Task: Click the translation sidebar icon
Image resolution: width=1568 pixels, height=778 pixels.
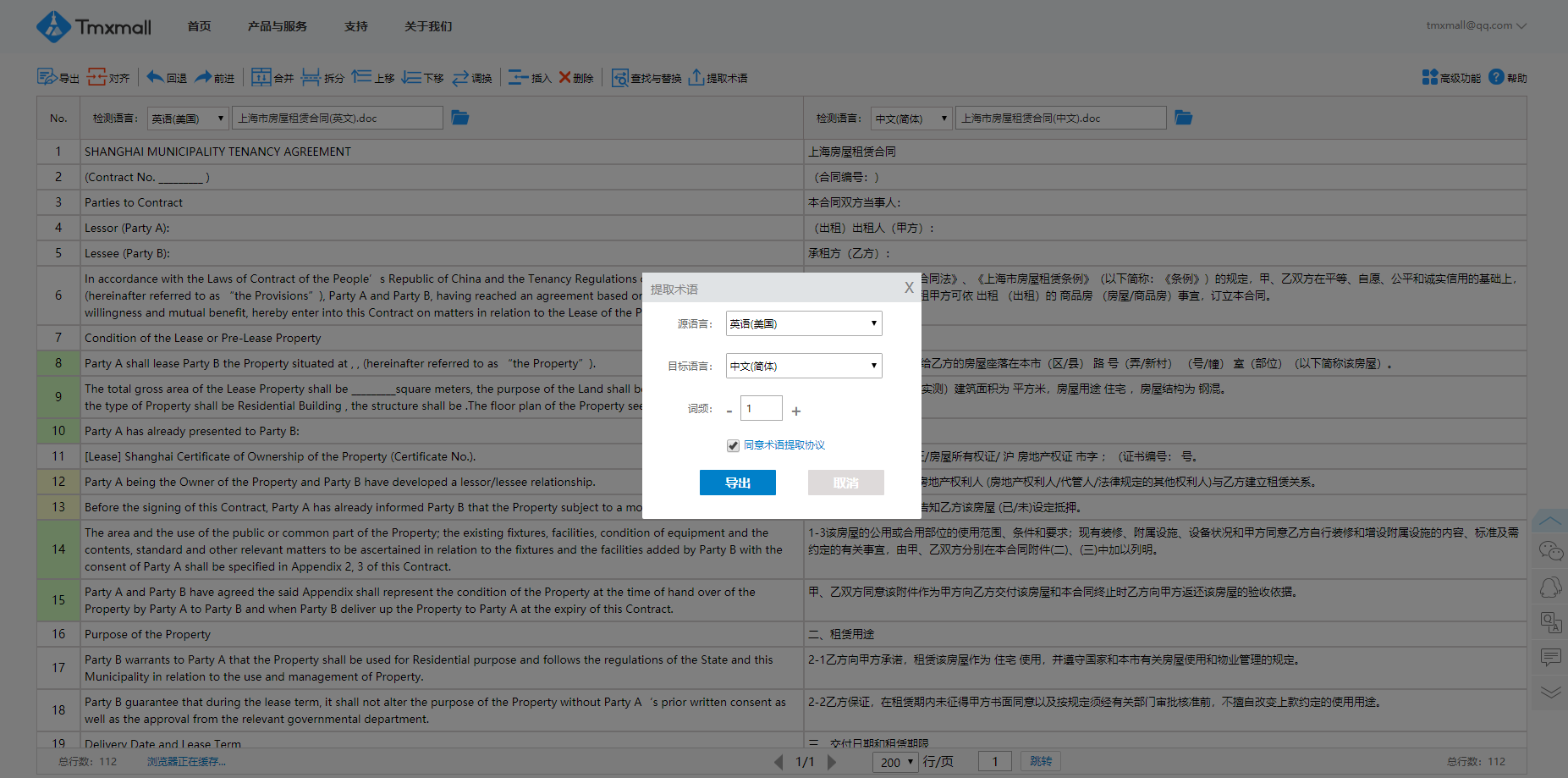Action: click(x=1551, y=622)
